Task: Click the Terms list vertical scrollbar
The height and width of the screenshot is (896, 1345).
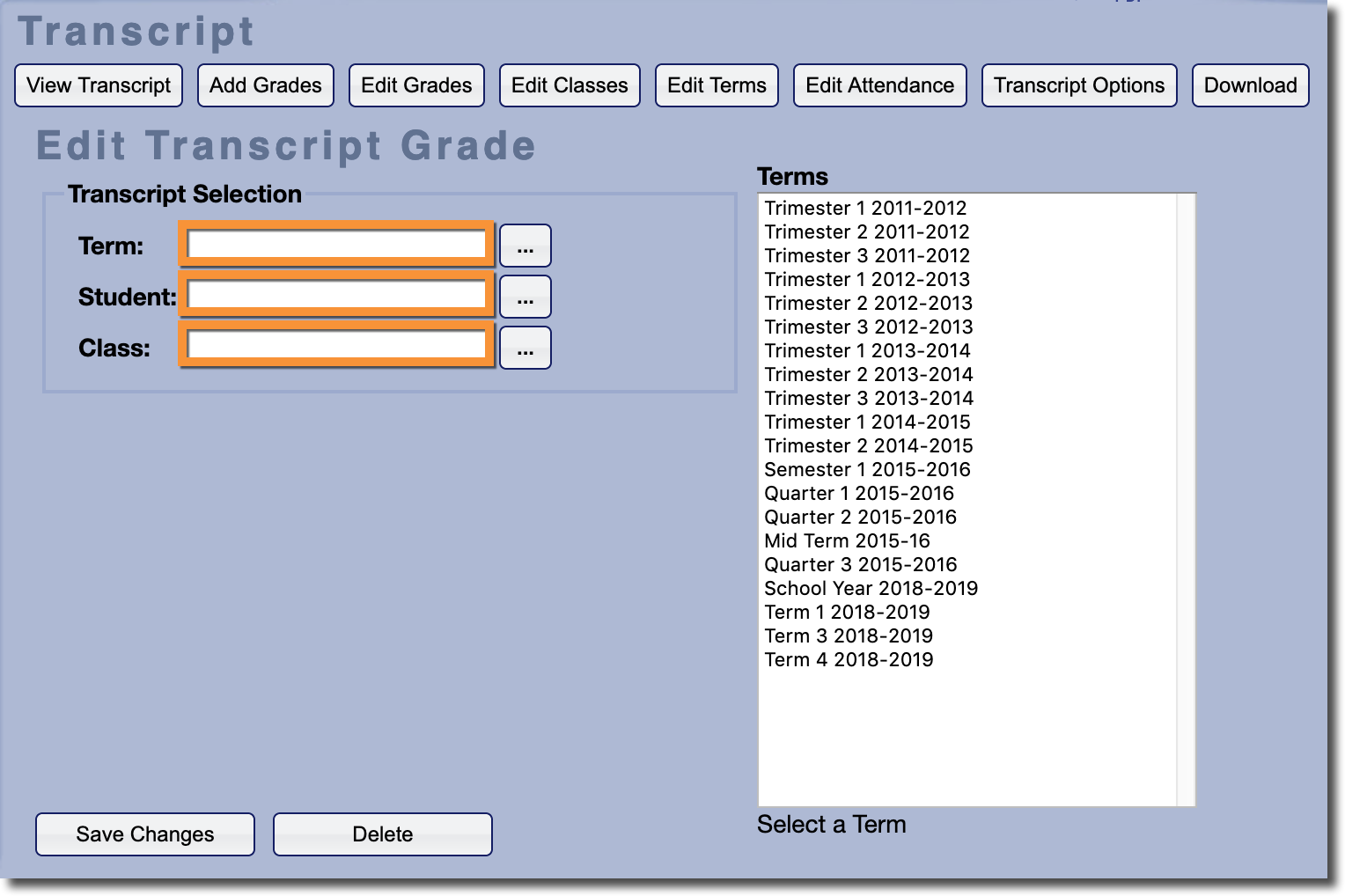Action: click(x=1186, y=499)
